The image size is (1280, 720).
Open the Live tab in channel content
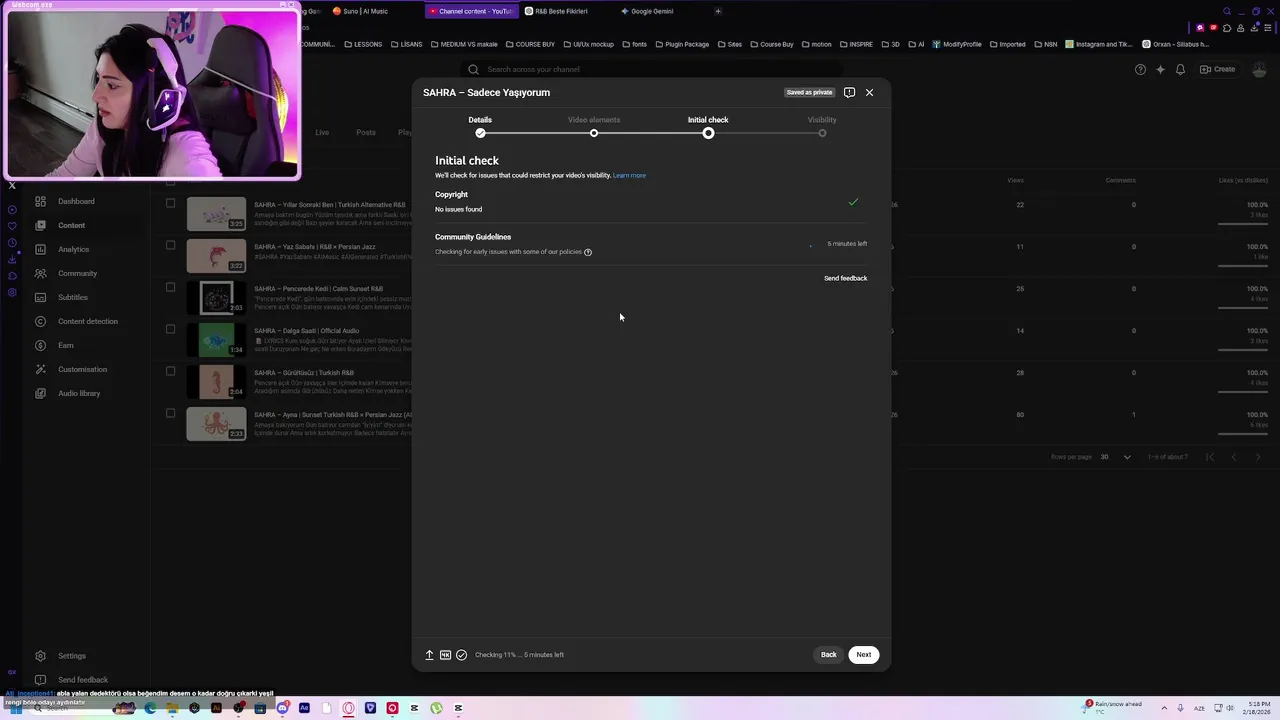(322, 132)
